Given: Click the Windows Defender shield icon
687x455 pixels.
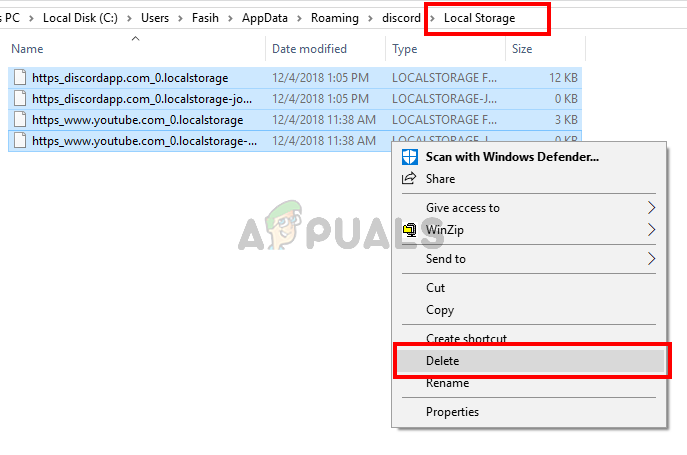Looking at the screenshot, I should click(410, 156).
